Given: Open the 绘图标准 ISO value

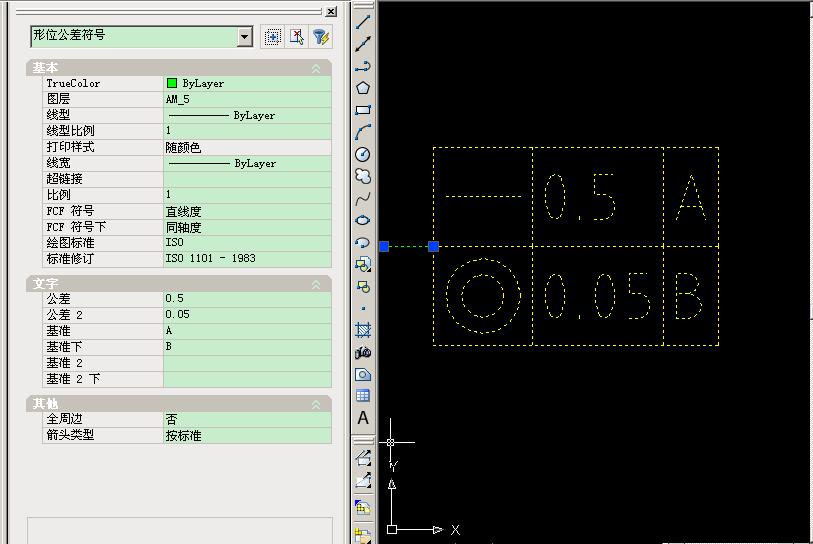Looking at the screenshot, I should (247, 243).
